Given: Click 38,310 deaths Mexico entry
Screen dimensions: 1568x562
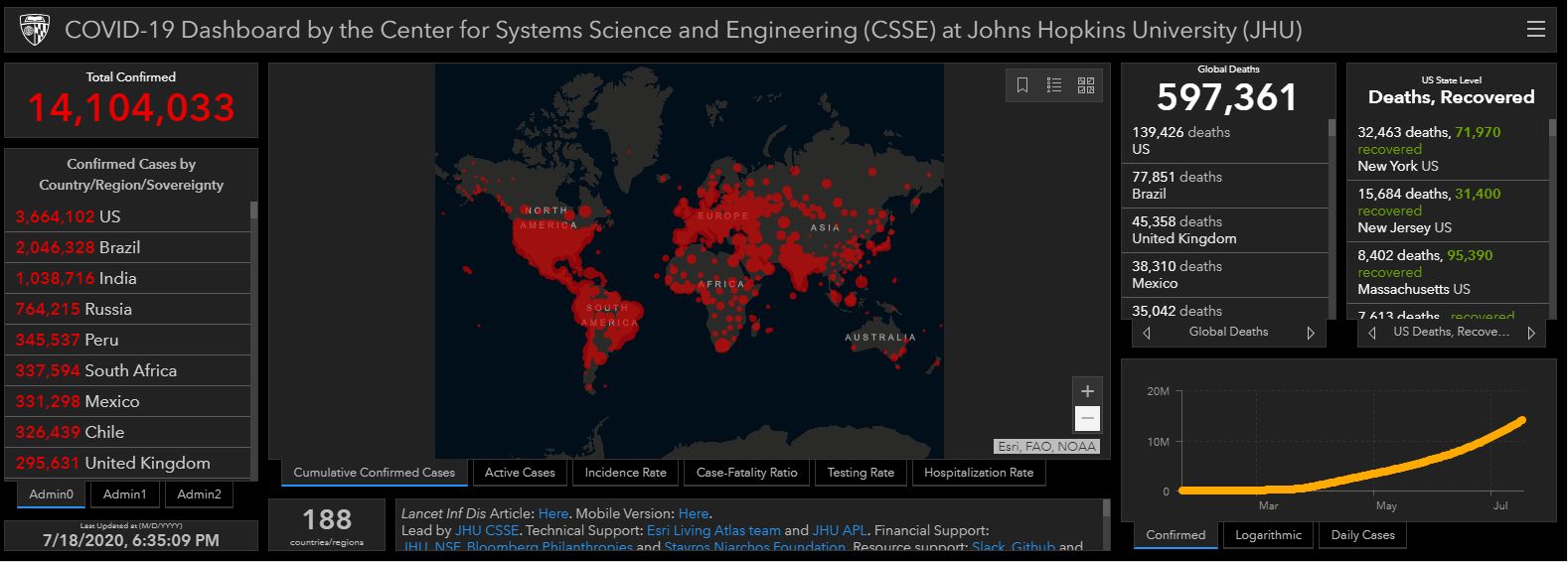Looking at the screenshot, I should point(1226,275).
